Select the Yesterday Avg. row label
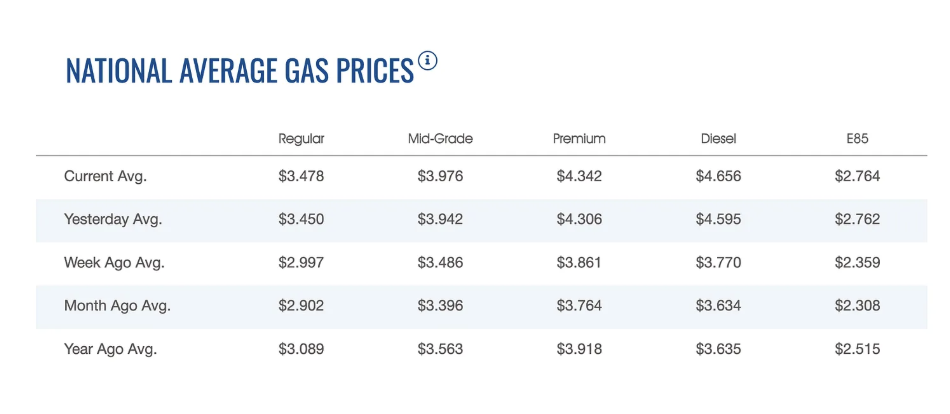950x414 pixels. [113, 219]
